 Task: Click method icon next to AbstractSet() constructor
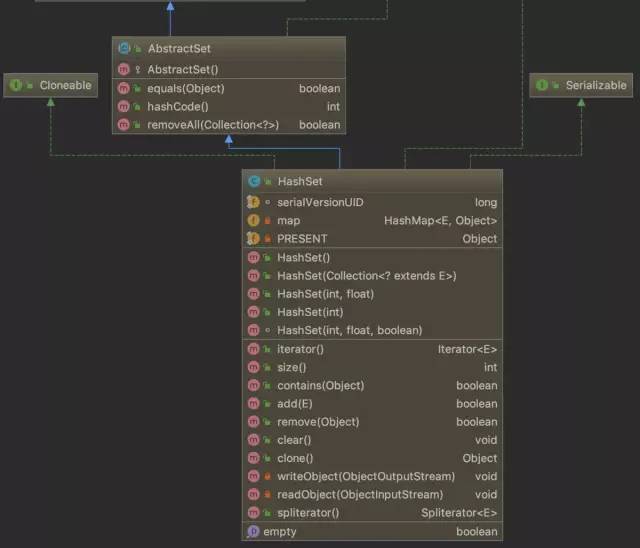(x=124, y=69)
